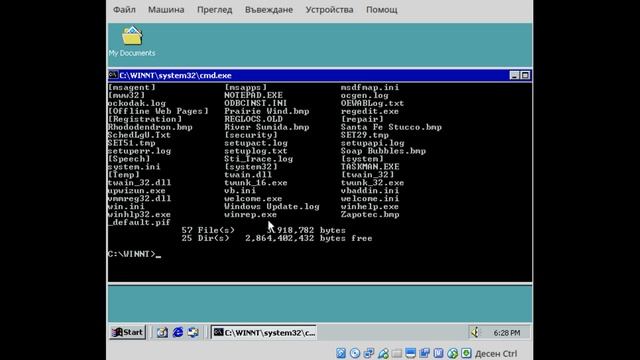Click the [security] directory entry
Screen dimensions: 640x360
tap(251, 135)
